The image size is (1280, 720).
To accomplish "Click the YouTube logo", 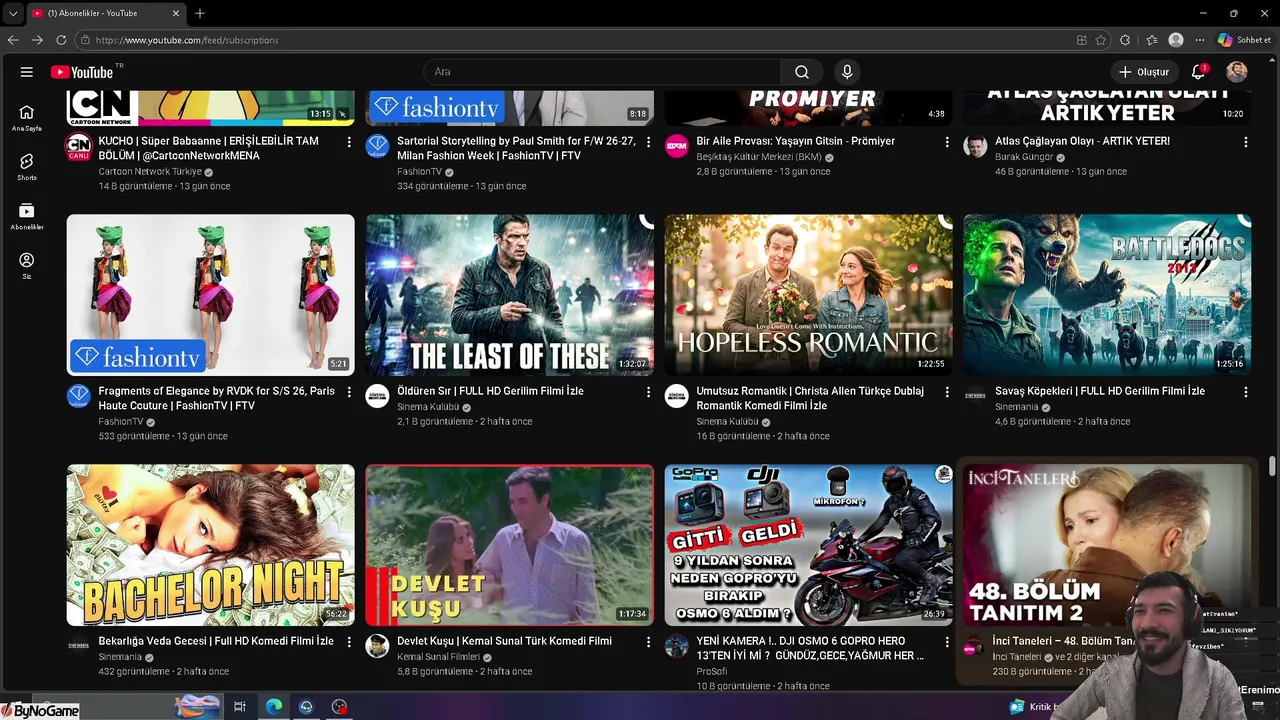I will point(82,72).
